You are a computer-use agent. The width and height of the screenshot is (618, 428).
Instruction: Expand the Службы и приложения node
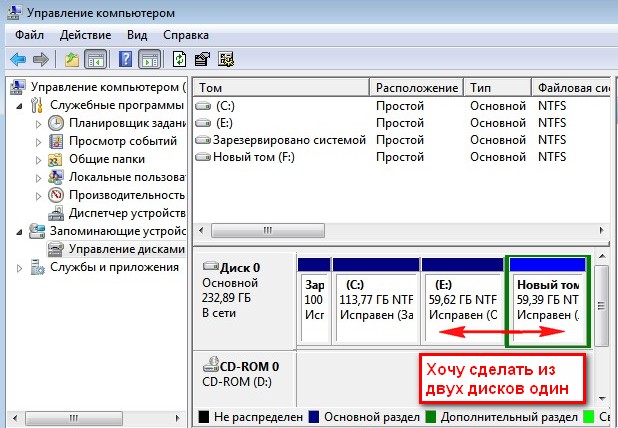[x=19, y=268]
